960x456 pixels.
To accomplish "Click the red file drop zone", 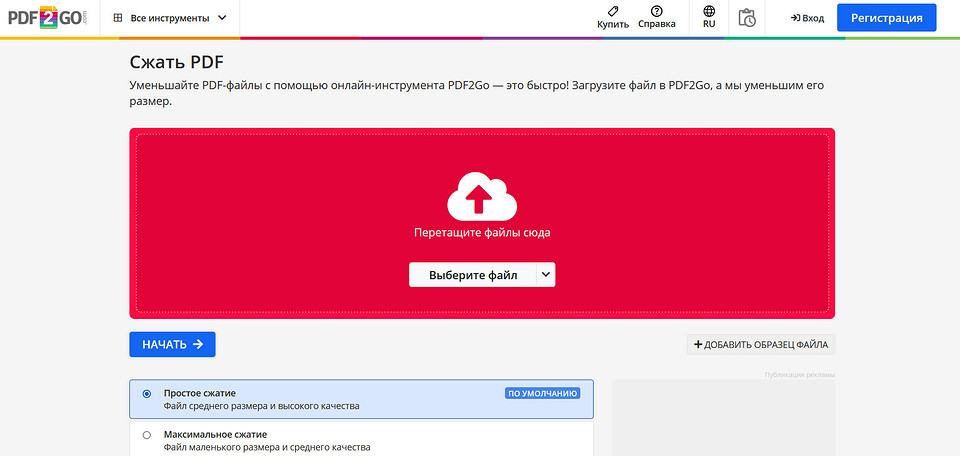I will (x=482, y=223).
